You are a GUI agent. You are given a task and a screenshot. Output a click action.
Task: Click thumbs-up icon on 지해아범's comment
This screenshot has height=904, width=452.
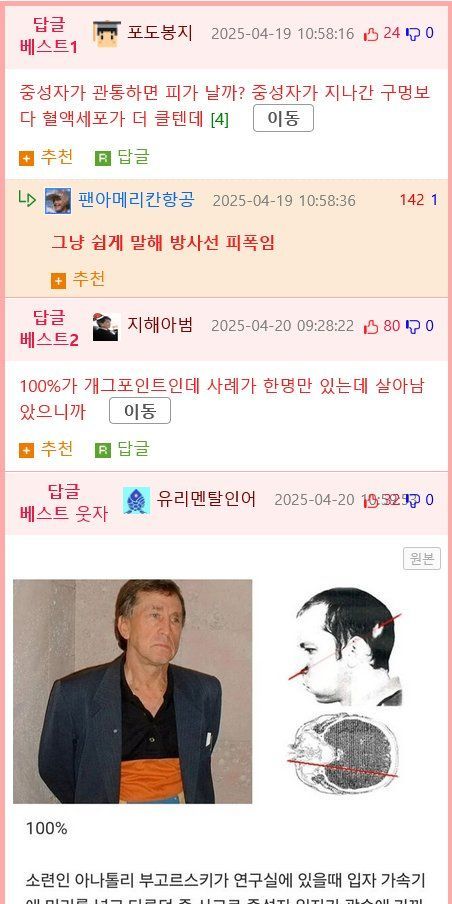tap(371, 327)
